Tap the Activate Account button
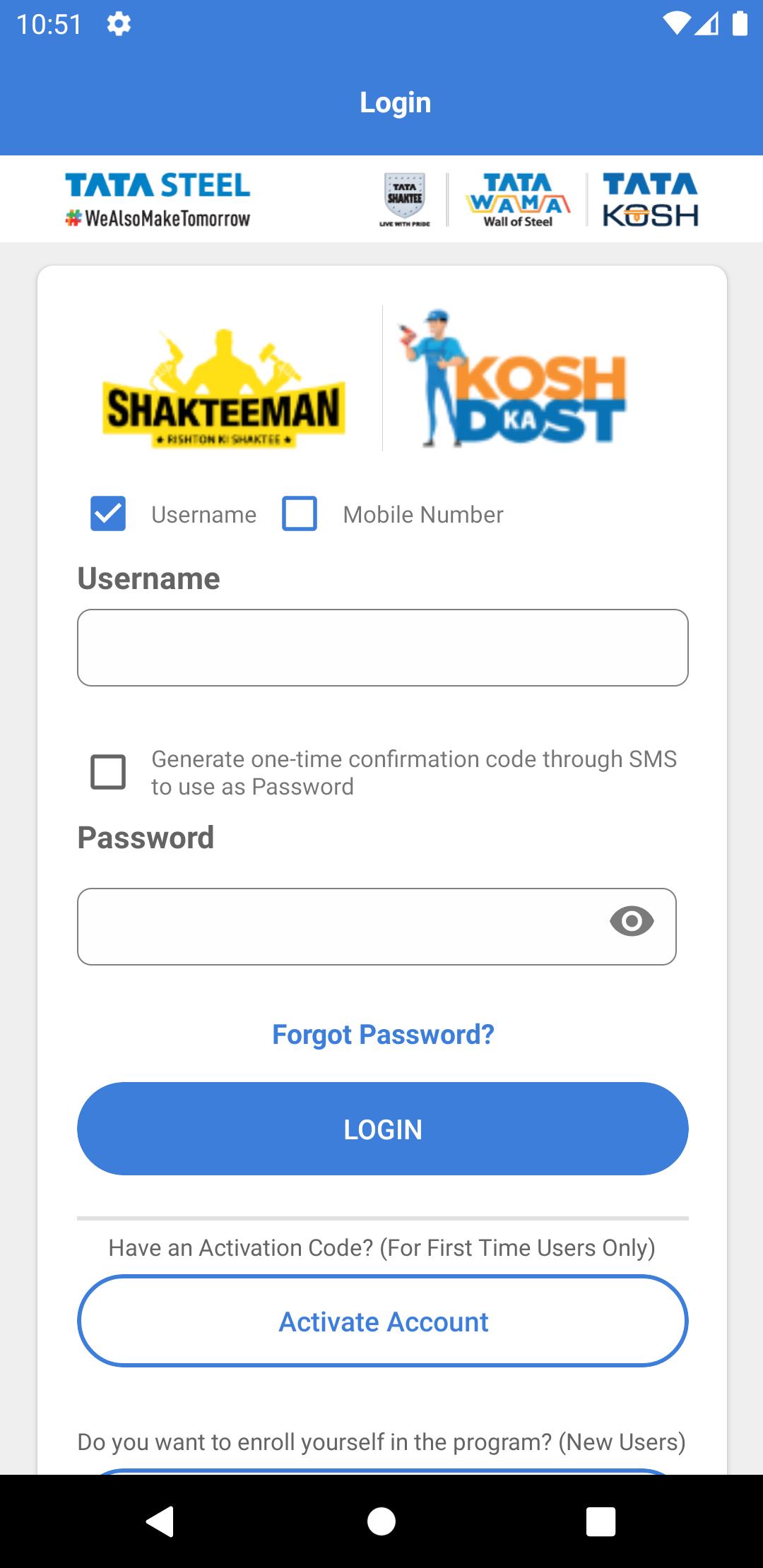 (x=383, y=1321)
